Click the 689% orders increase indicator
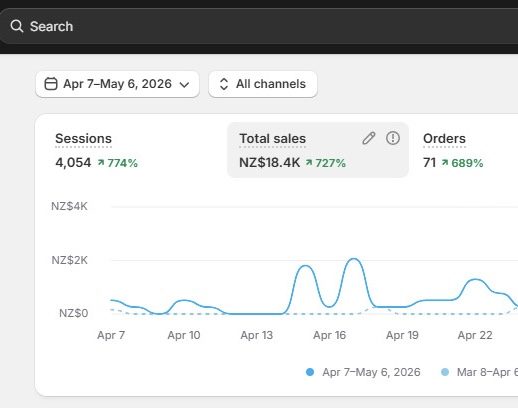 (462, 163)
